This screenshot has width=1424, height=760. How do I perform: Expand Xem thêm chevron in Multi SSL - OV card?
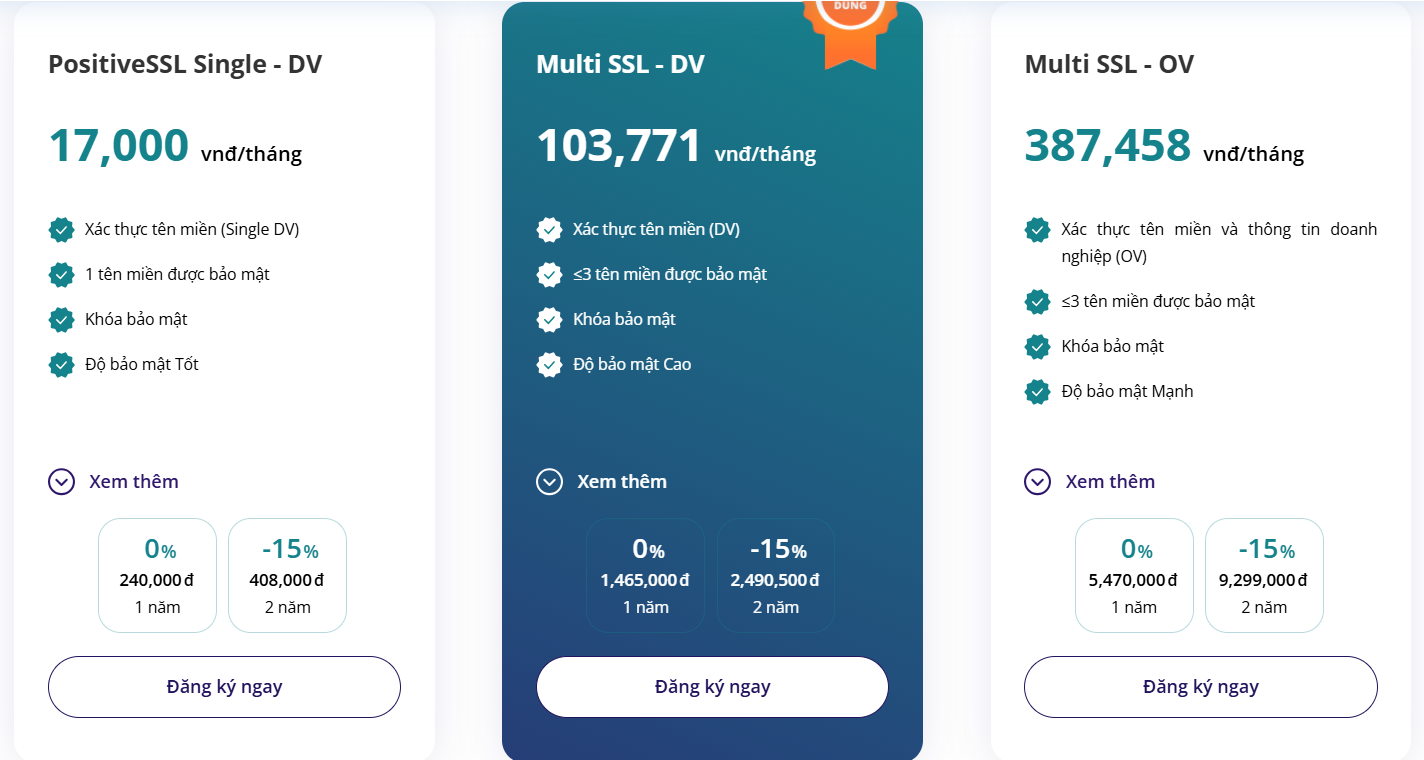click(1038, 482)
